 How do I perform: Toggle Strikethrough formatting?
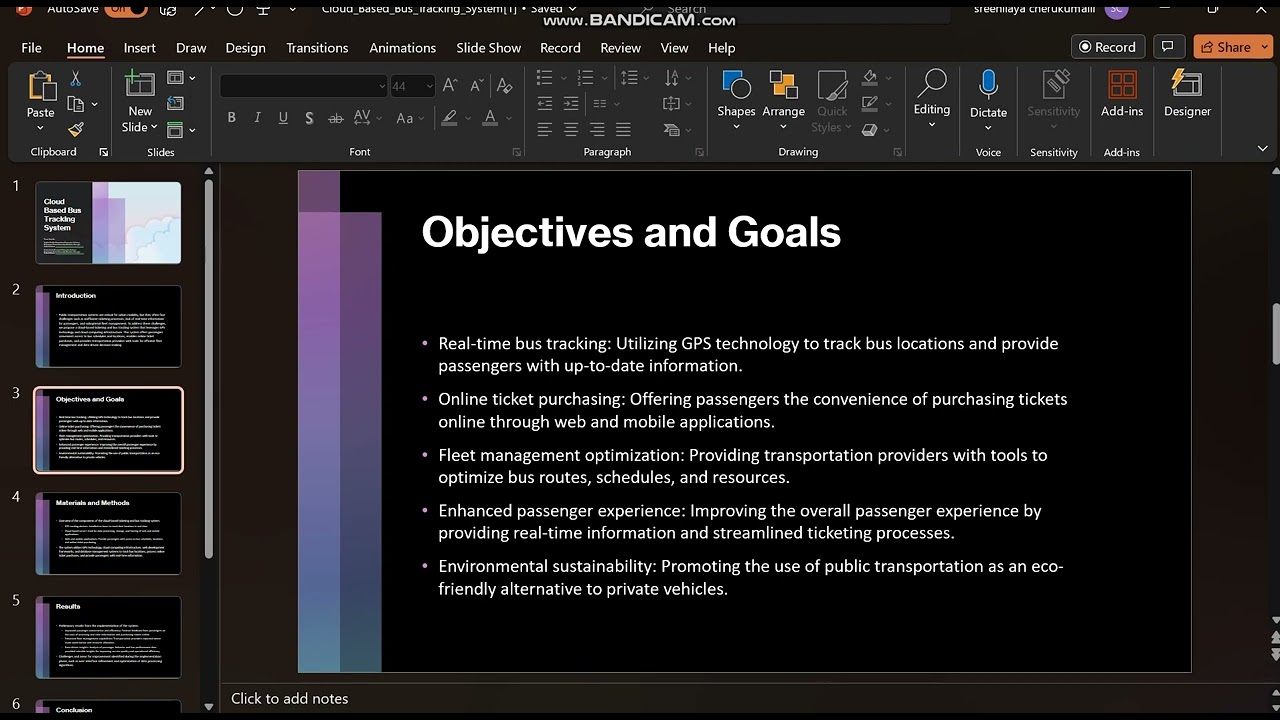[x=336, y=118]
